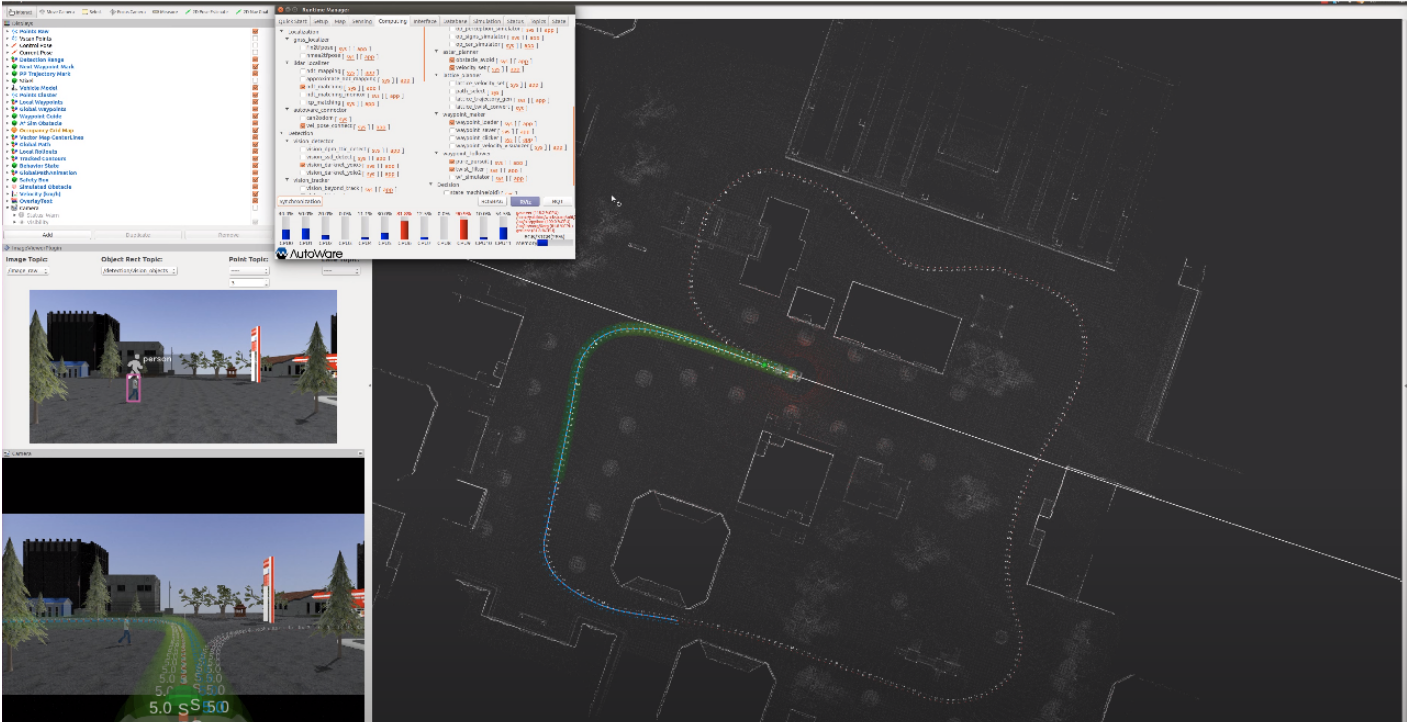1407x722 pixels.
Task: Click the Vehicle Model display icon
Action: [15, 88]
